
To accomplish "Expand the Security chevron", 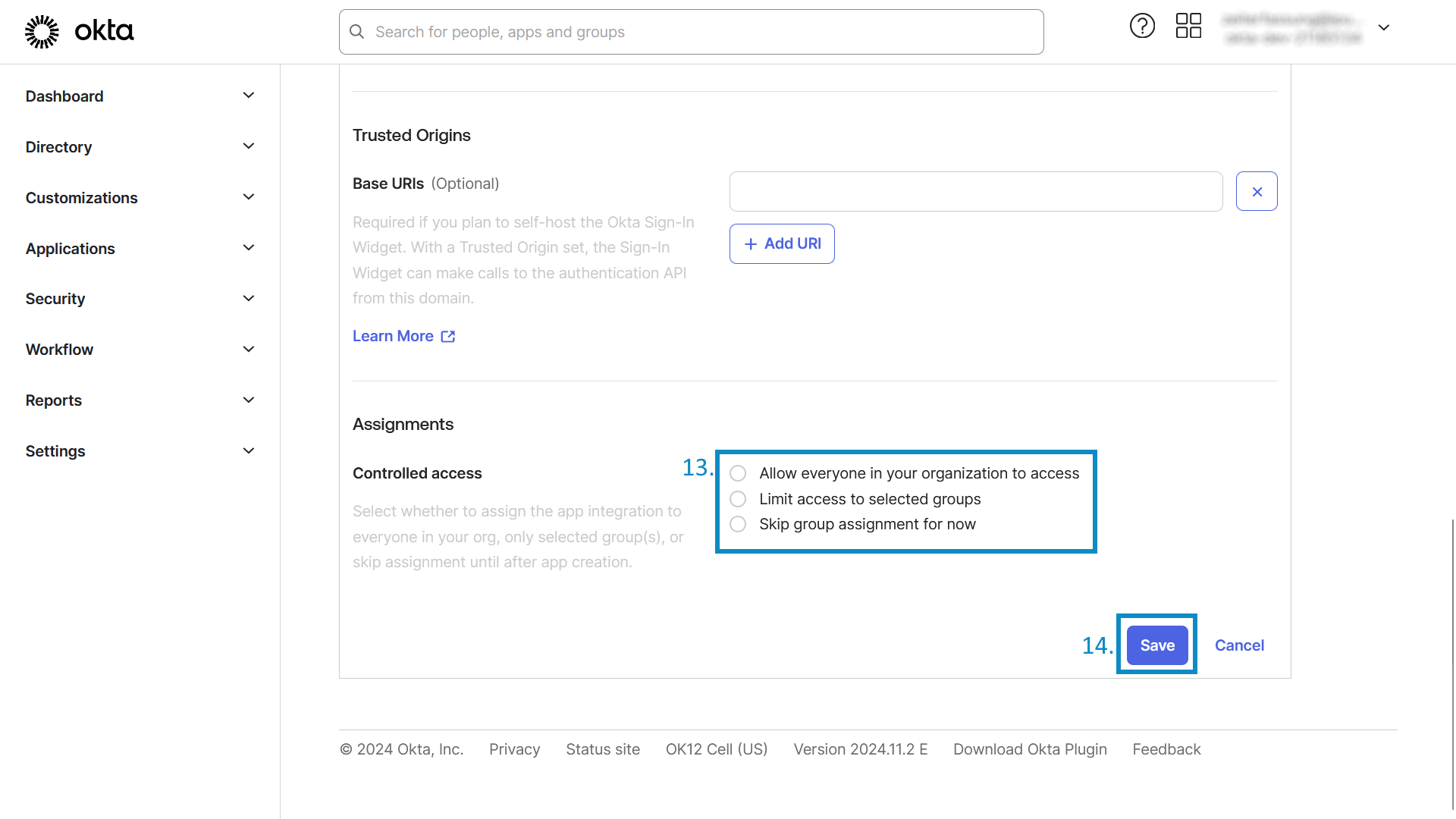I will coord(249,299).
